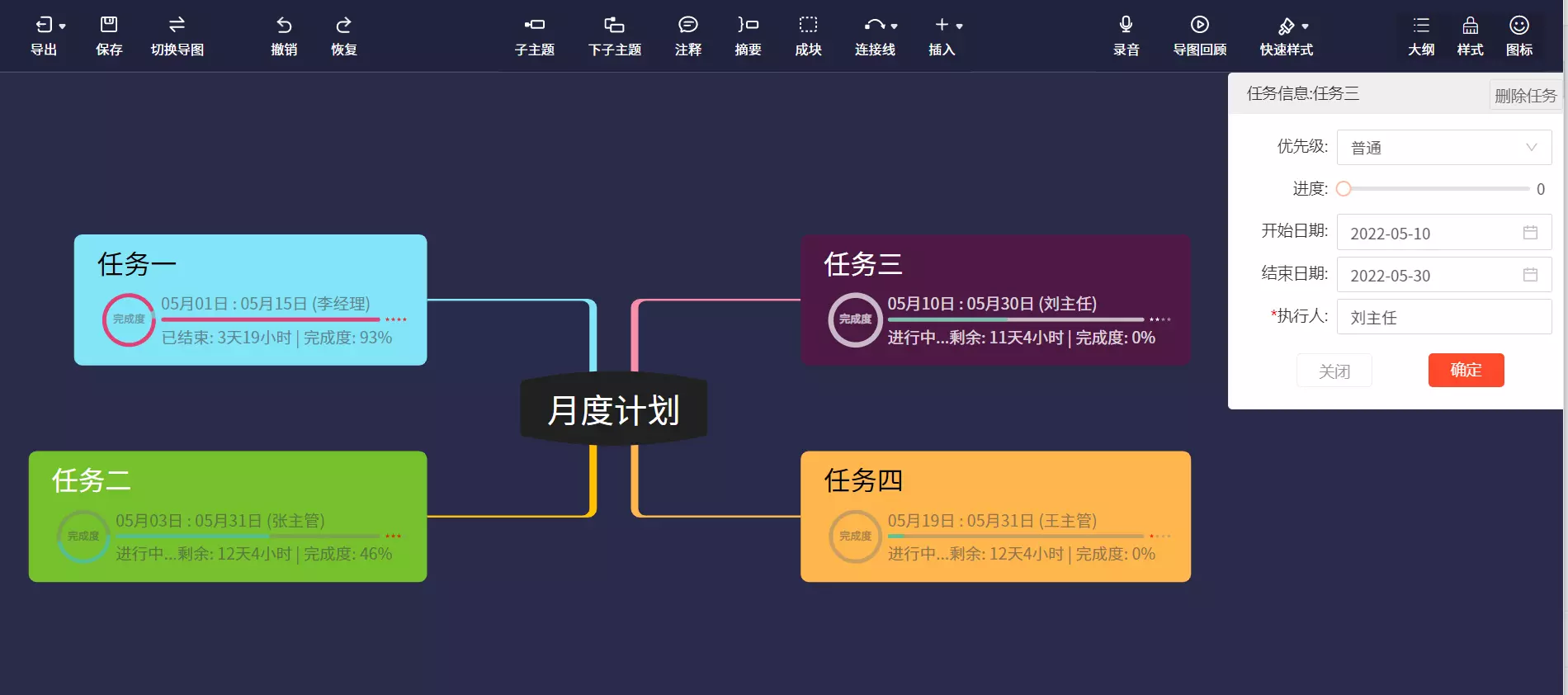The image size is (1568, 695).
Task: Expand the Insert (插入) dropdown
Action: (947, 26)
